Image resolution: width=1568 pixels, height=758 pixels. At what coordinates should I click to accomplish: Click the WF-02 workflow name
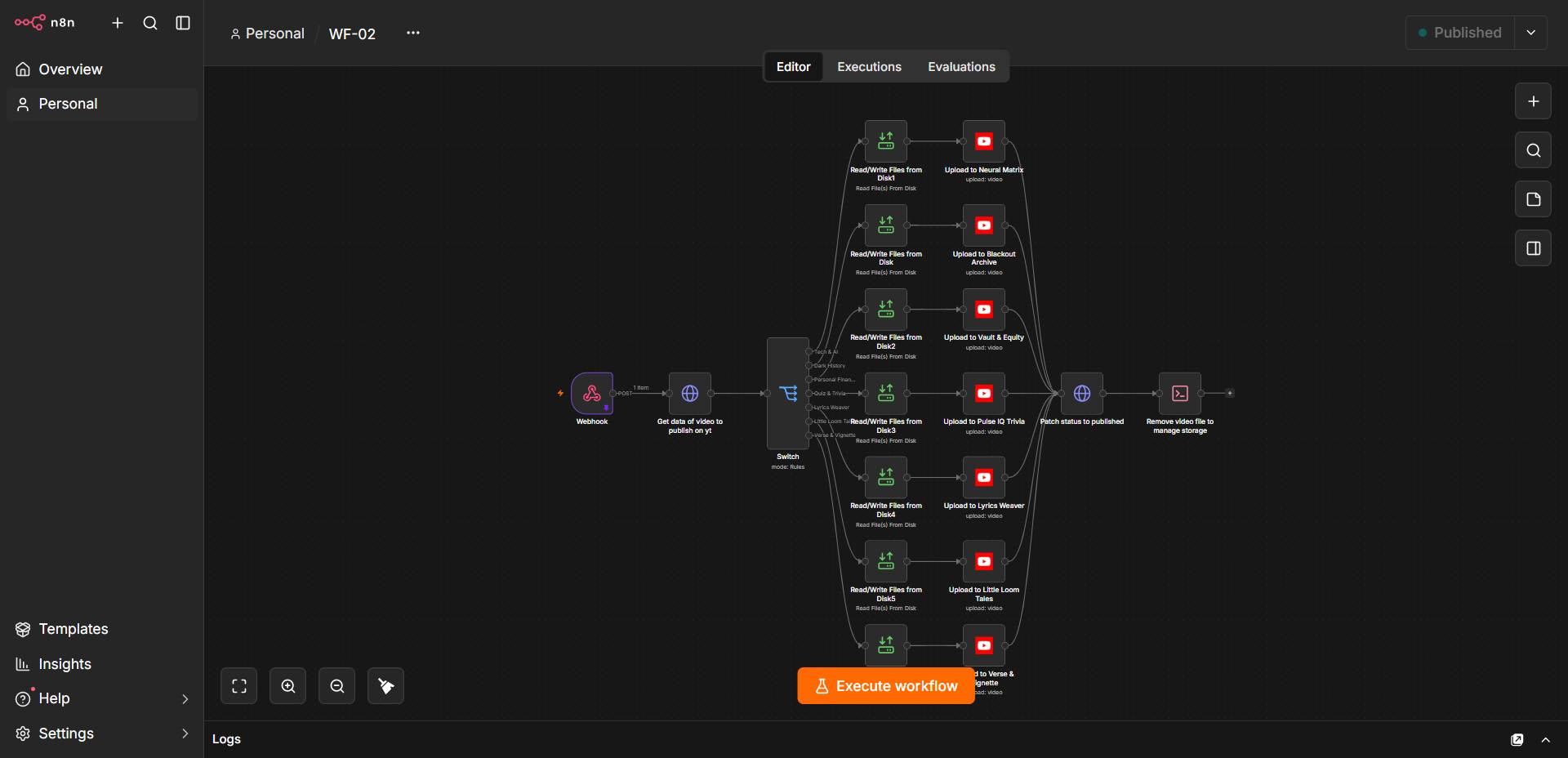tap(352, 33)
